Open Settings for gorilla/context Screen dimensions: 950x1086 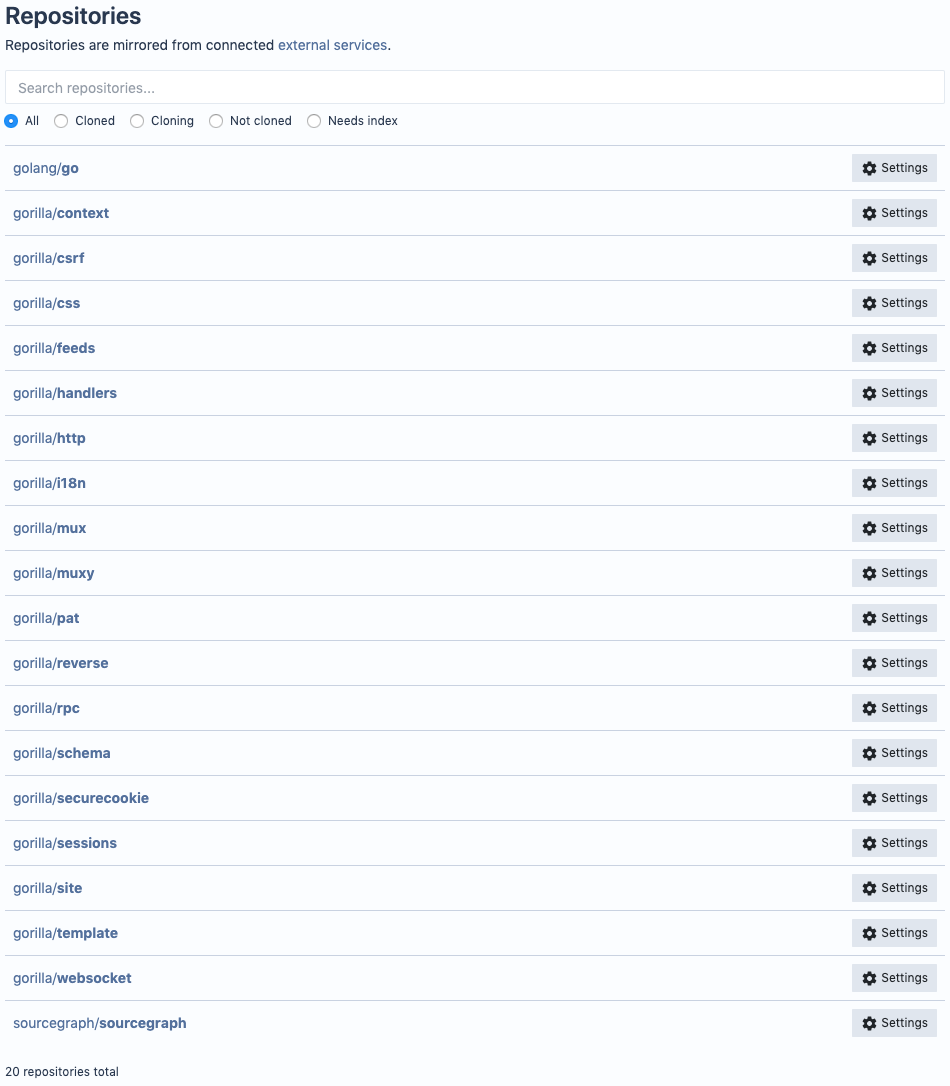[x=894, y=213]
